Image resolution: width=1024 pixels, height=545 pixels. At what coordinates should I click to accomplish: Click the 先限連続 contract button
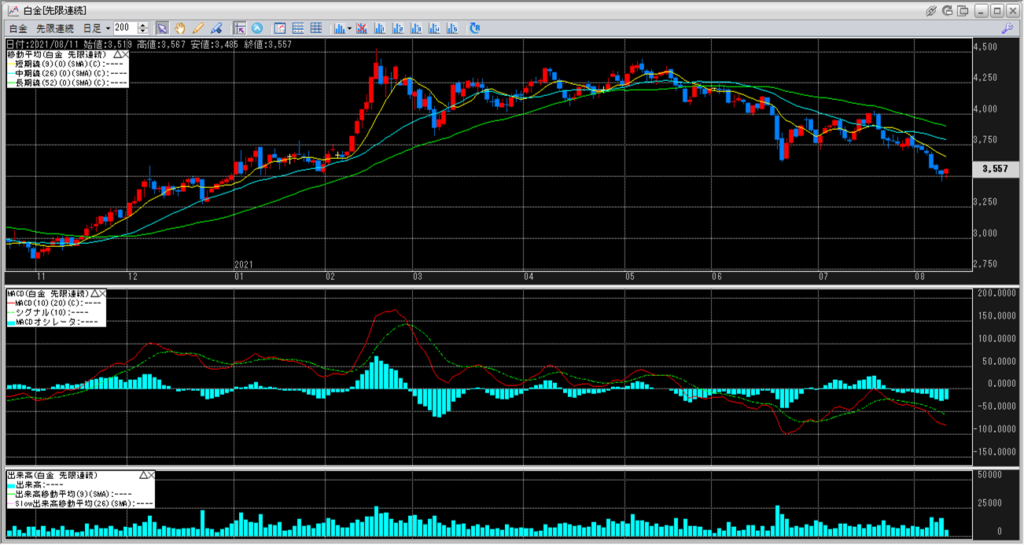(x=55, y=28)
